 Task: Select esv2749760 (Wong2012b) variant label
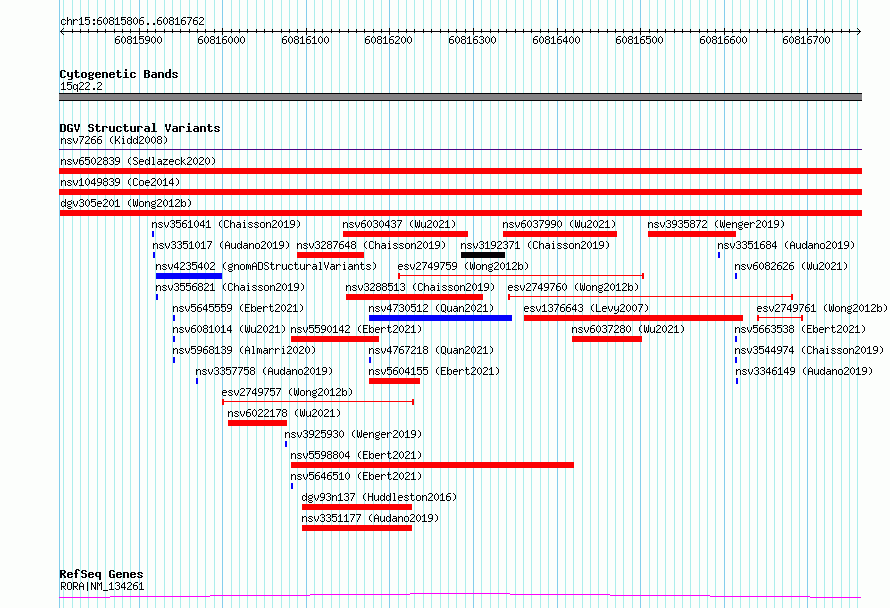click(573, 287)
